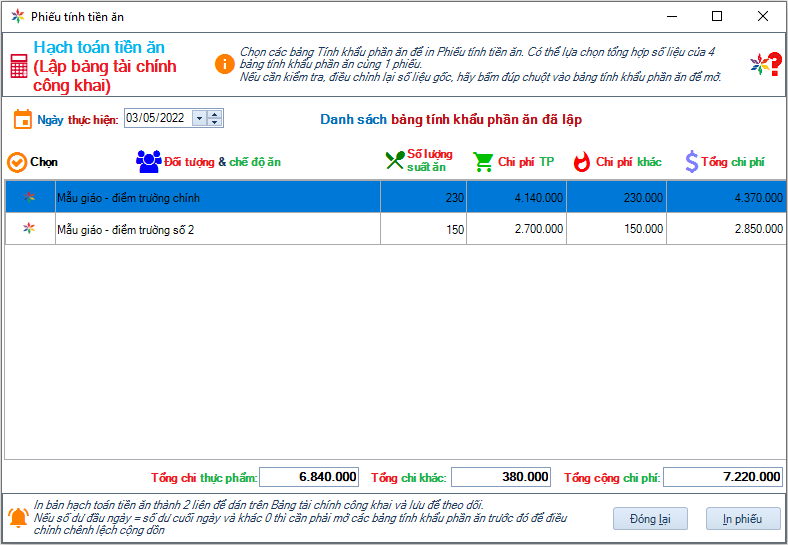Click the green shopping cart Chi phí TP icon
Image resolution: width=788 pixels, height=545 pixels.
click(x=483, y=161)
